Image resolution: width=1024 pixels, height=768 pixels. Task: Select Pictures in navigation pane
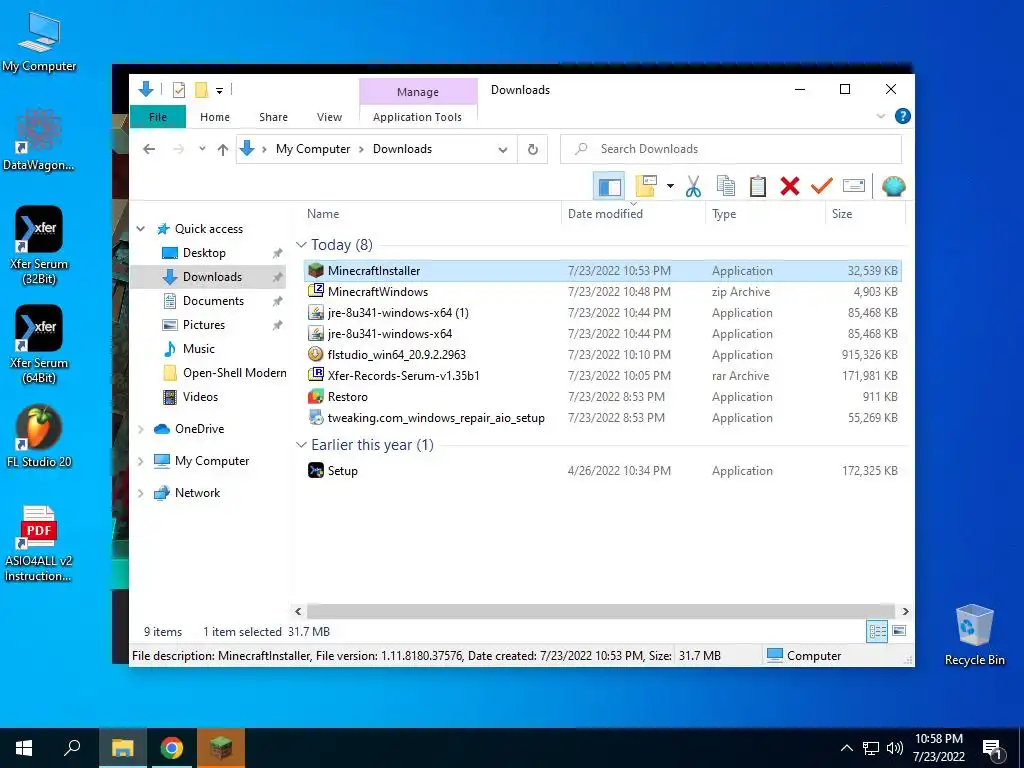204,325
